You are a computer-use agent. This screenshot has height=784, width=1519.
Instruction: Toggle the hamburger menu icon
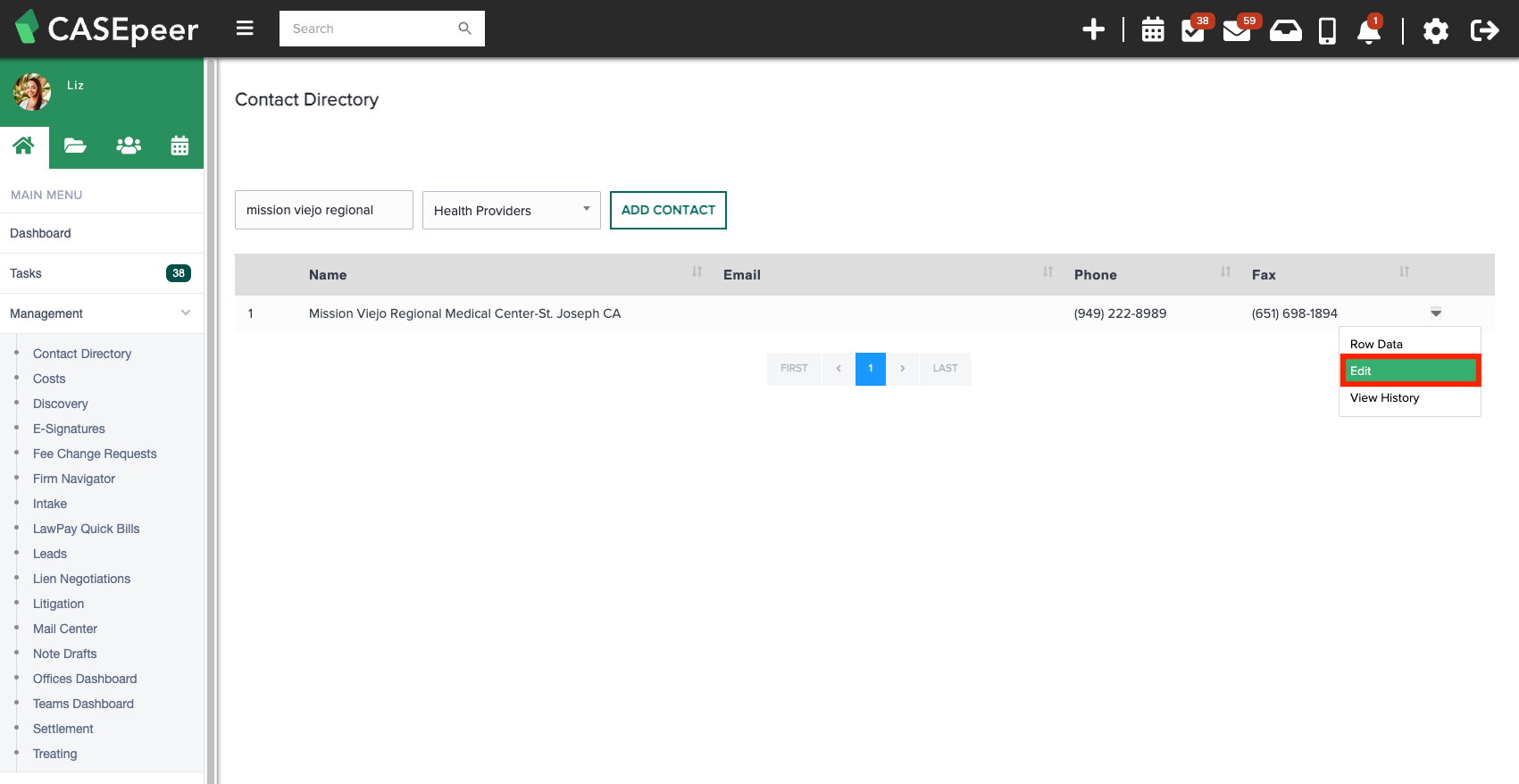[x=245, y=29]
